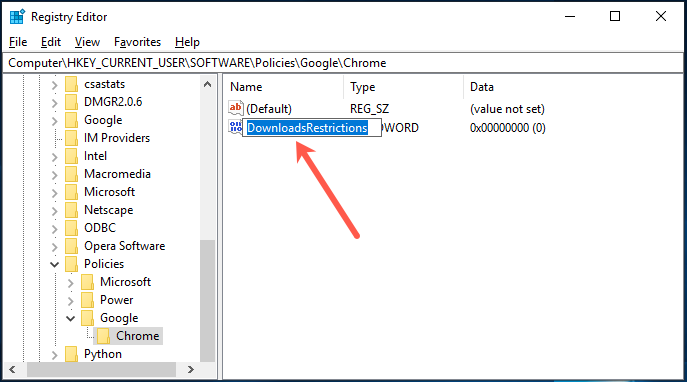
Task: Click the Policies folder icon
Action: tap(71, 264)
